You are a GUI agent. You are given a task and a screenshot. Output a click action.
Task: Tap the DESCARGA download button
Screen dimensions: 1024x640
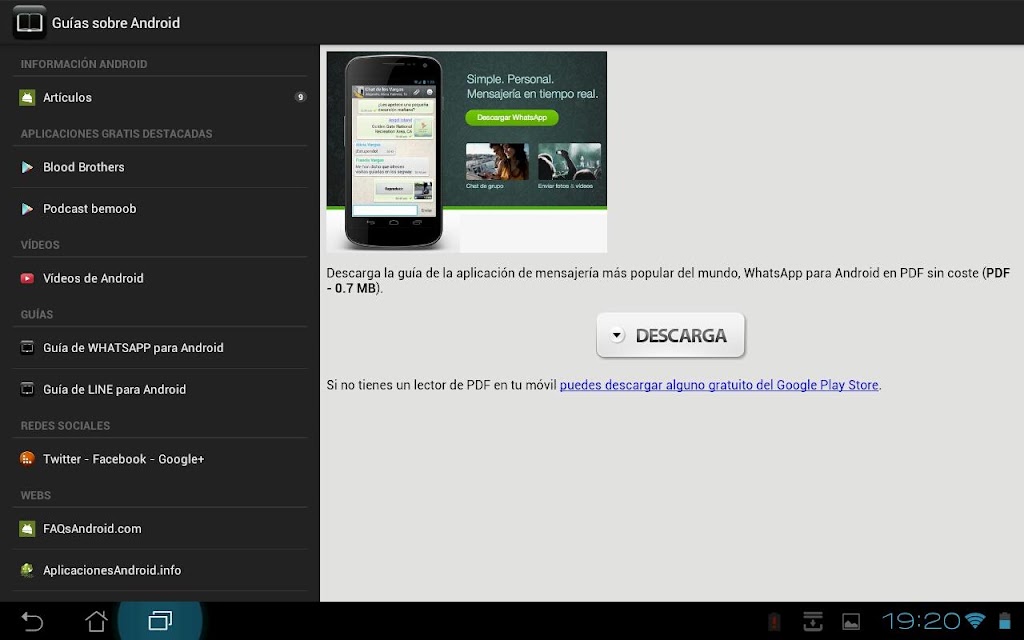point(671,335)
